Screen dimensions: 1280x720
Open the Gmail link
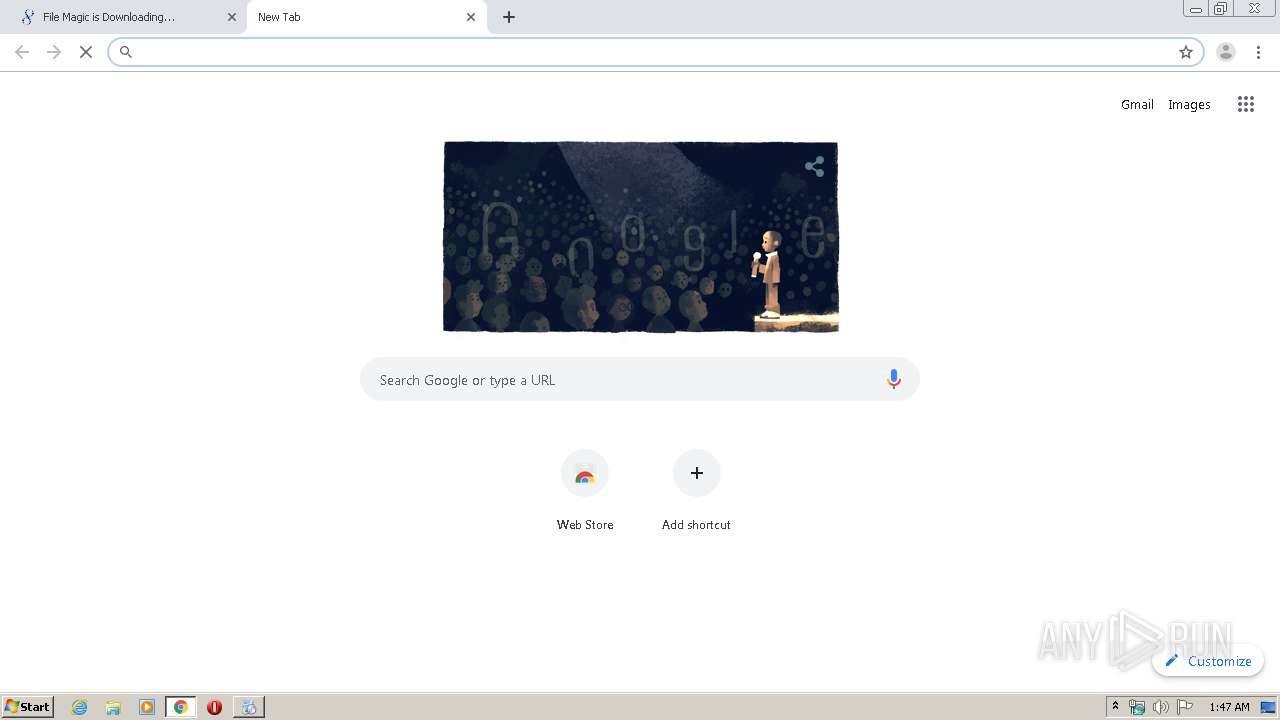(x=1137, y=104)
